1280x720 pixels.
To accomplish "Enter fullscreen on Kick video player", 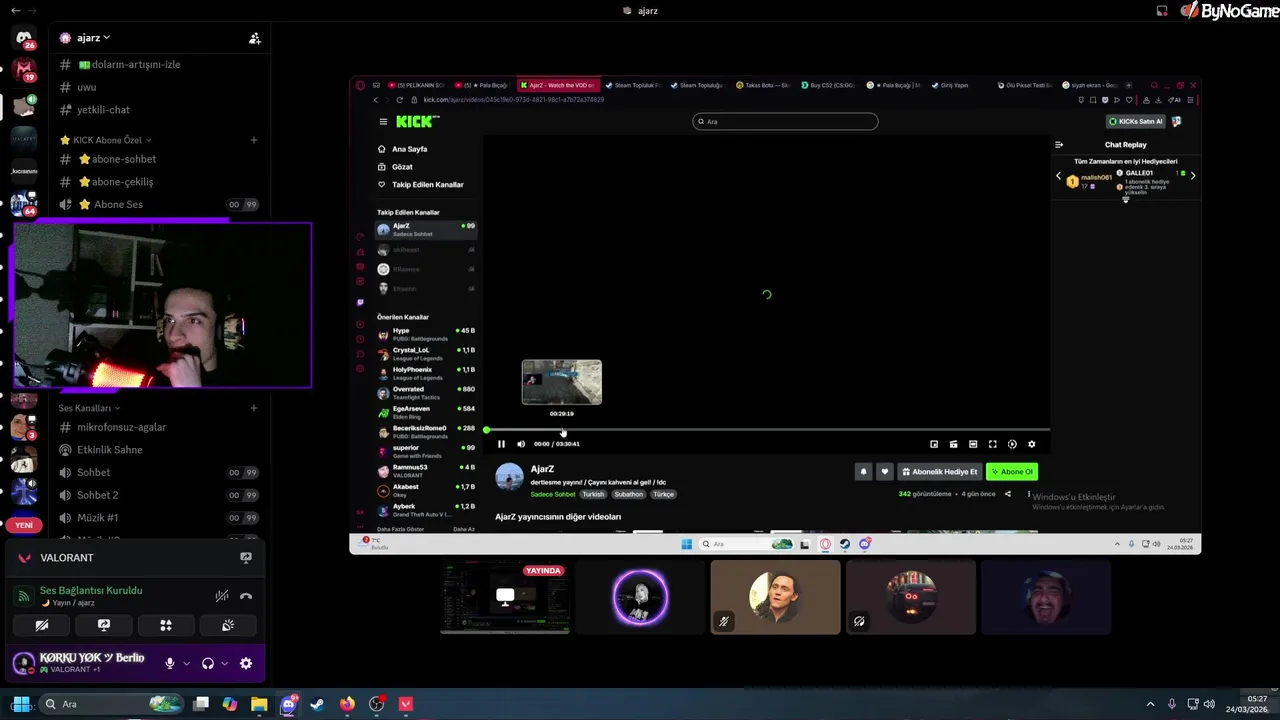I will click(x=993, y=444).
